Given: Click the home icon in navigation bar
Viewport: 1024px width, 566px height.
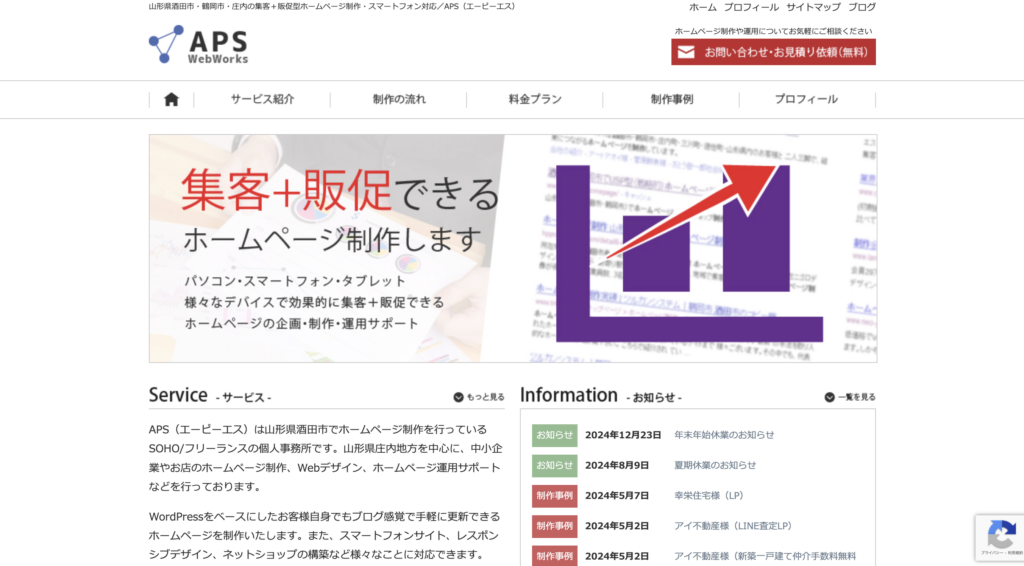Looking at the screenshot, I should tap(171, 99).
